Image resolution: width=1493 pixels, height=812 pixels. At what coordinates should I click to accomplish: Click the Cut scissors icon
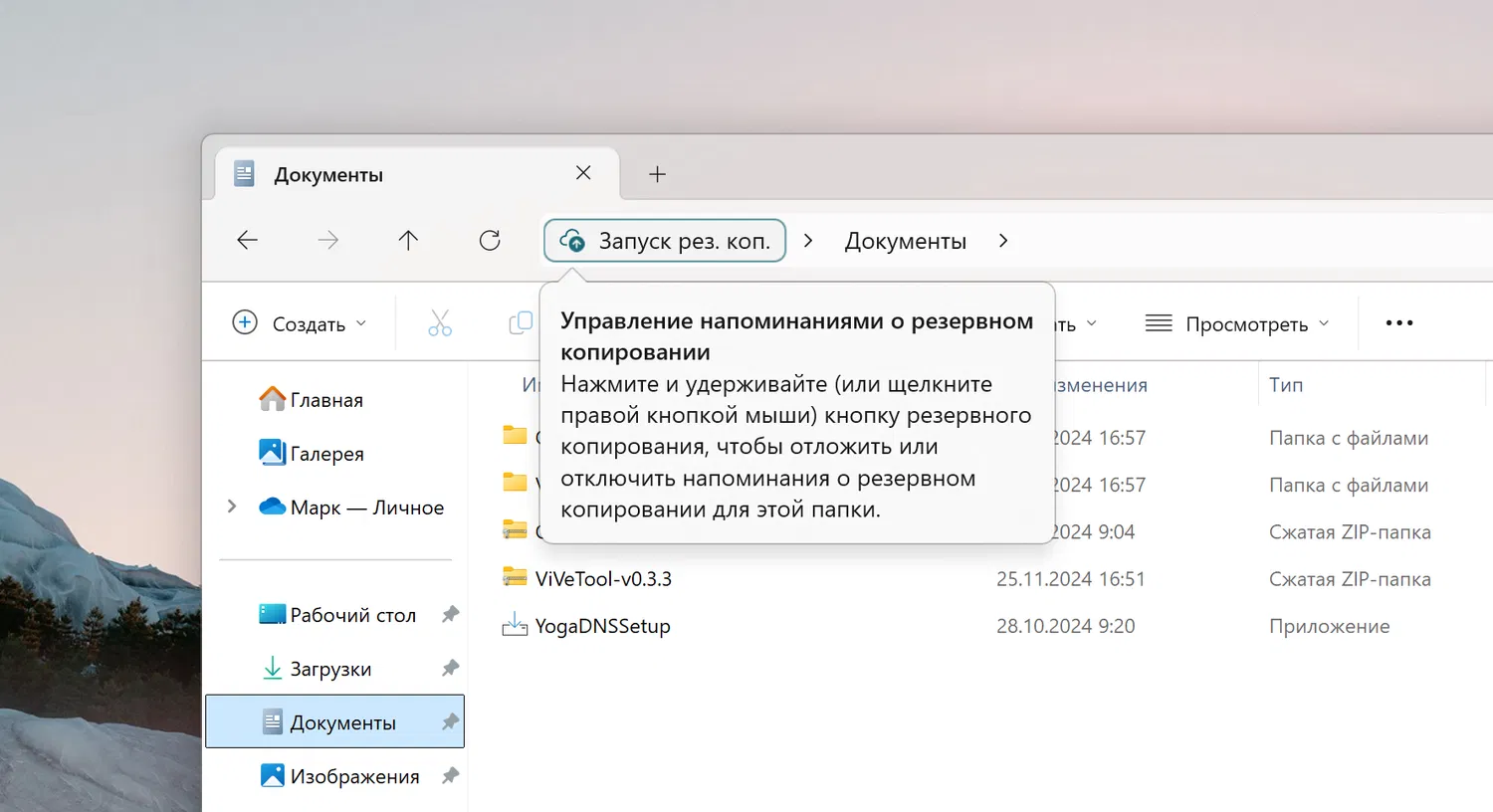(x=440, y=323)
